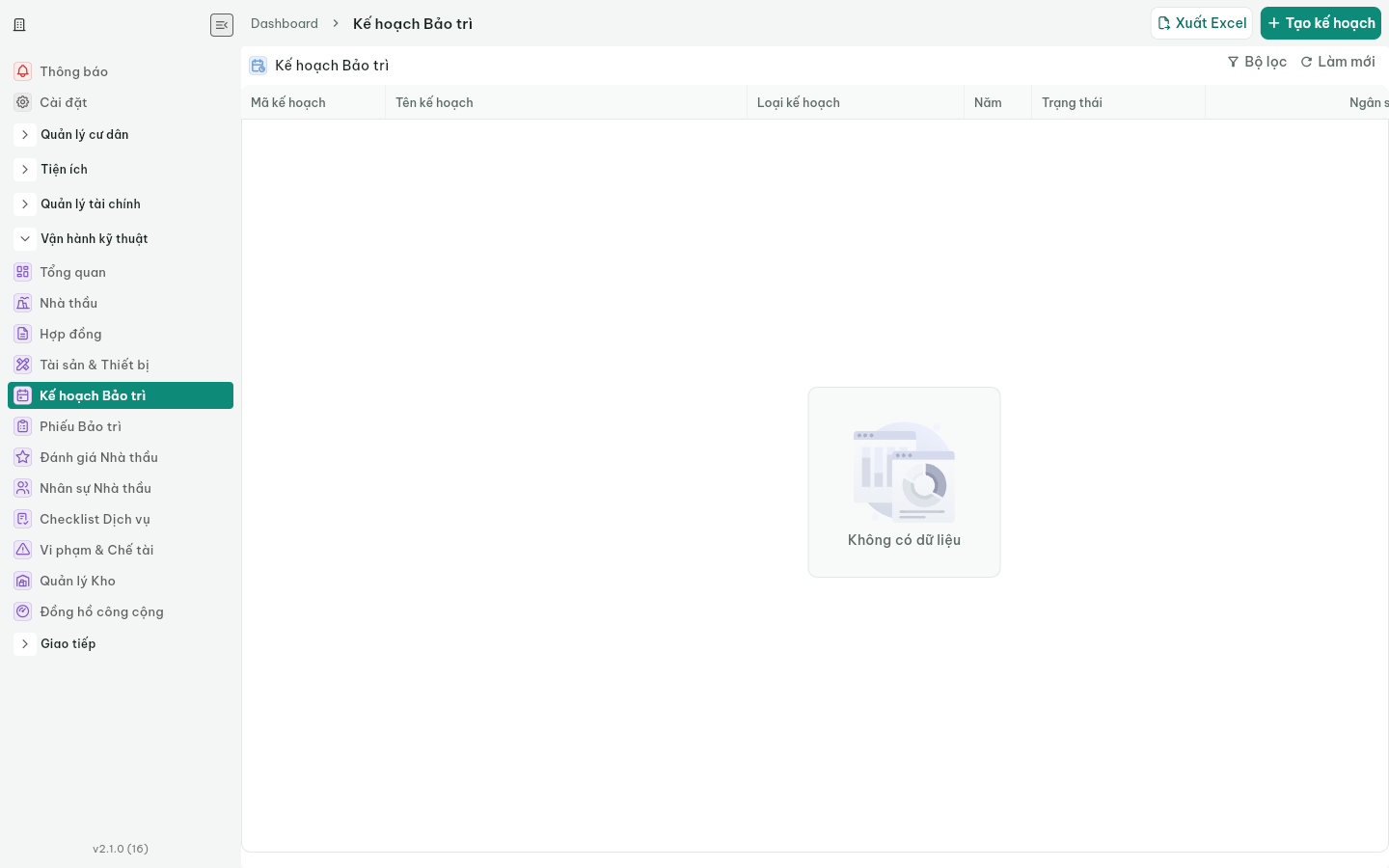Click the Nhà thầu icon
1389x868 pixels.
[23, 303]
